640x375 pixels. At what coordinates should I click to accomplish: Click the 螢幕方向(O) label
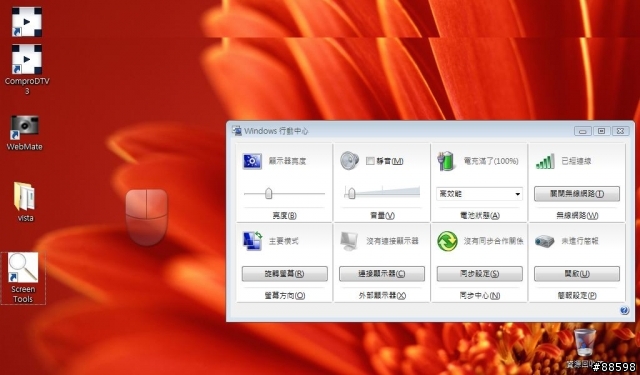[284, 295]
